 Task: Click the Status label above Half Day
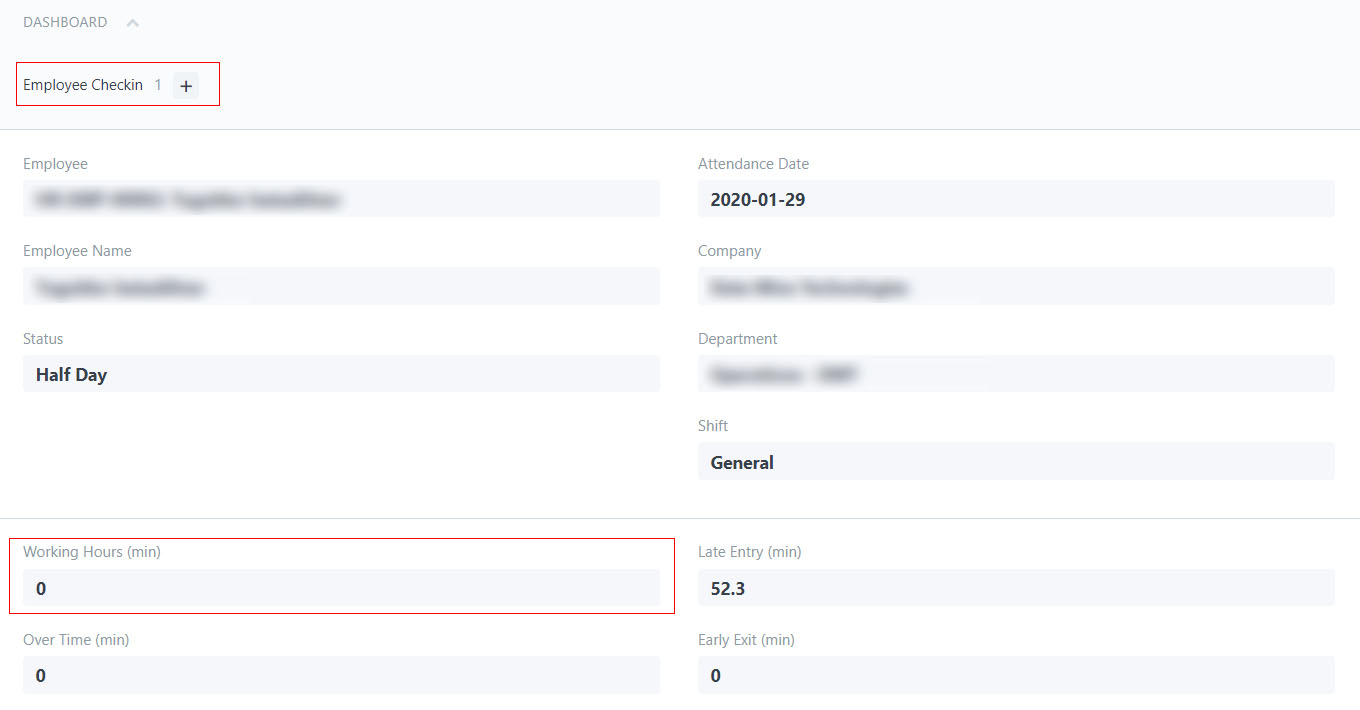(43, 338)
